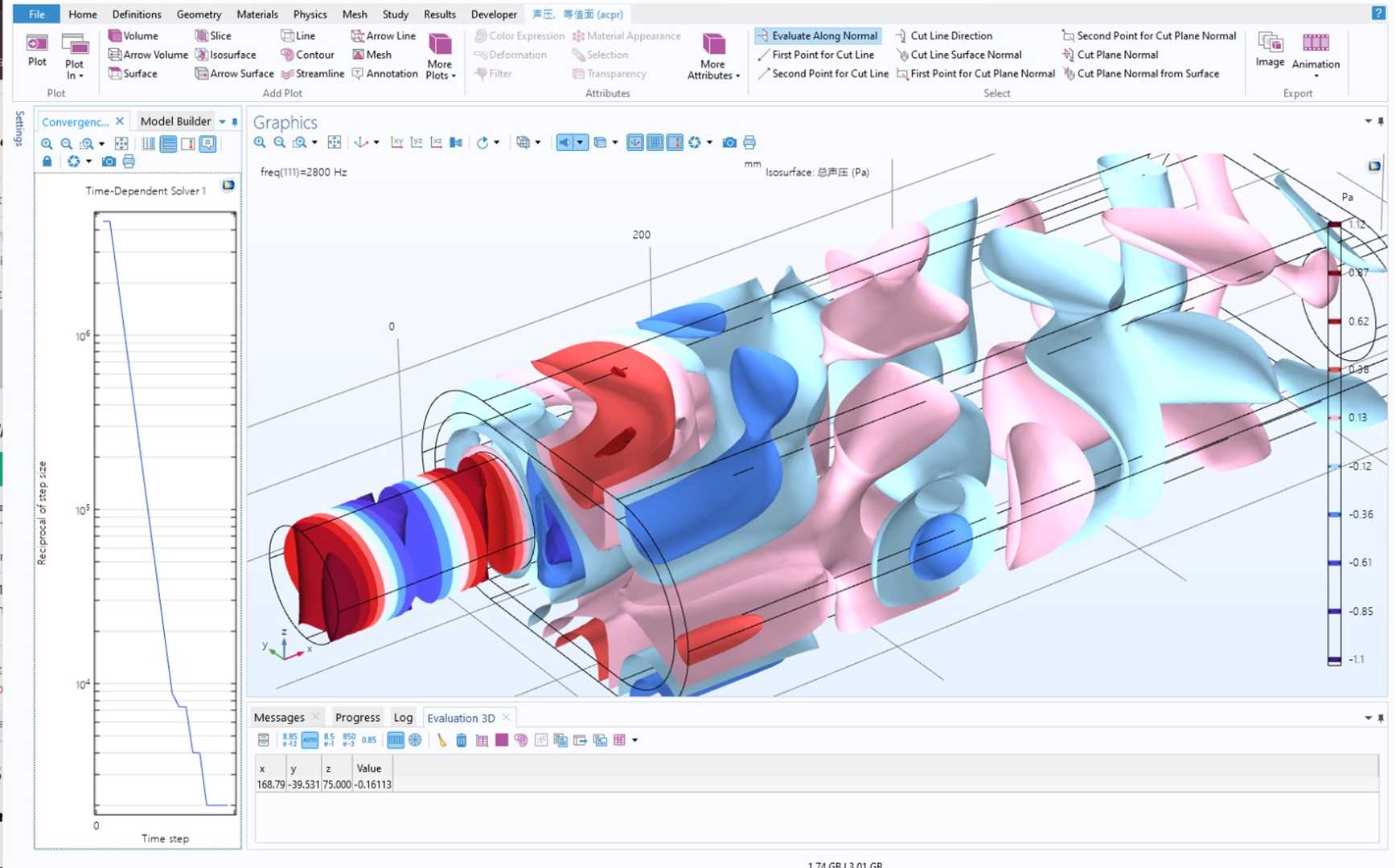Switch to YZ view in Graphics
Viewport: 1396px width, 868px height.
(x=417, y=142)
